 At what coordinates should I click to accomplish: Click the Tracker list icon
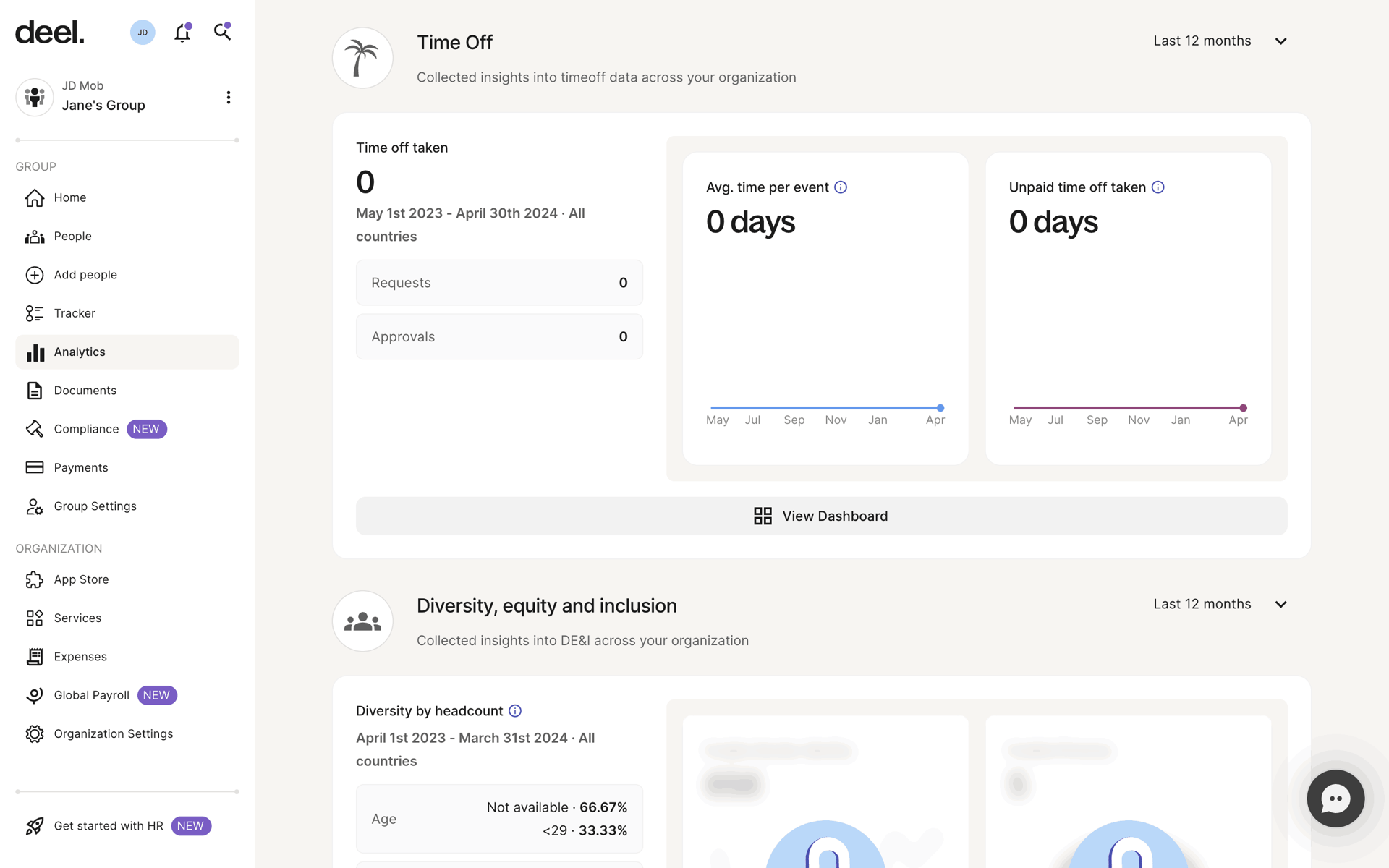35,313
